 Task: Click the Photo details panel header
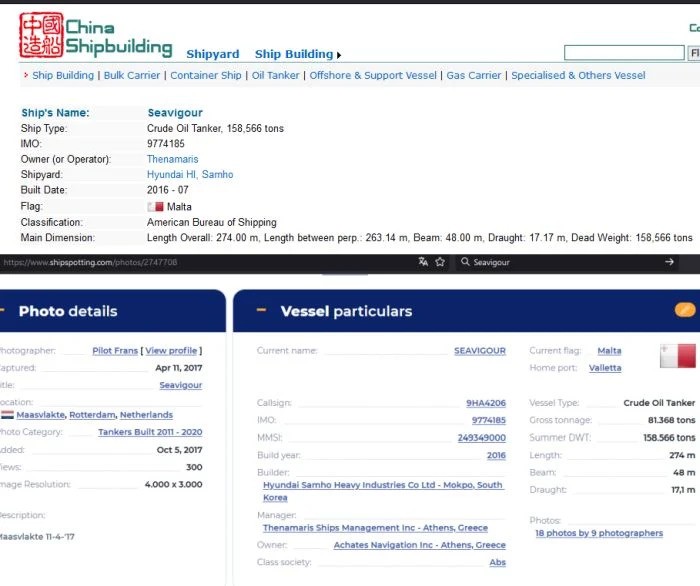113,311
